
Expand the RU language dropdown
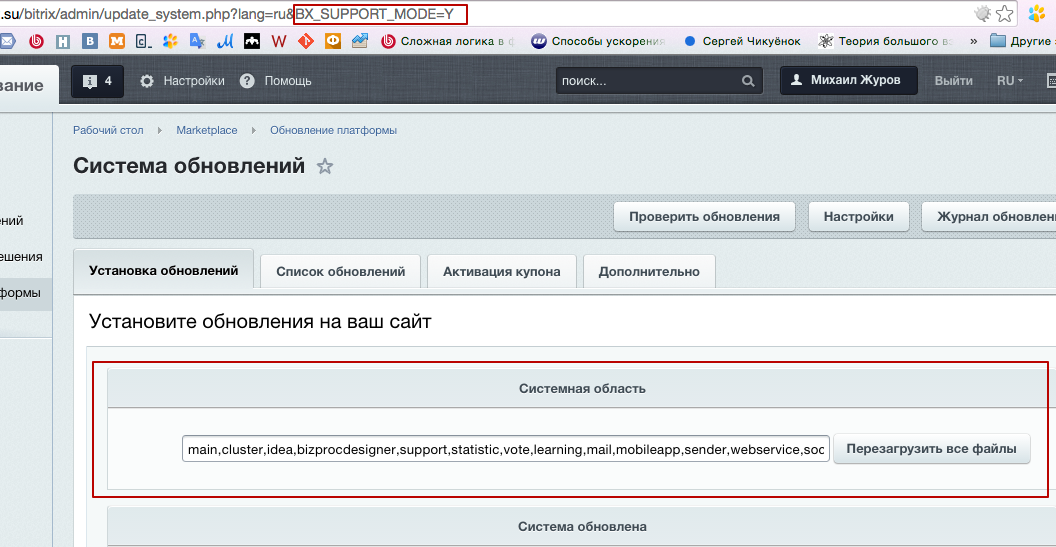[1010, 81]
